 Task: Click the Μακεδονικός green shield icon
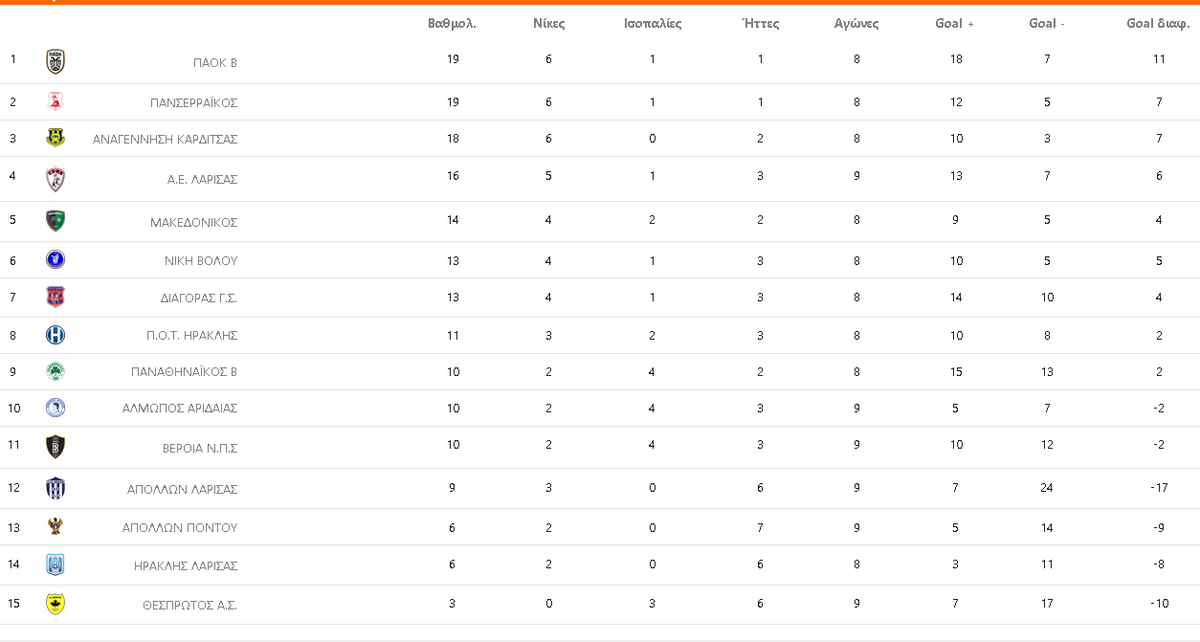point(56,221)
